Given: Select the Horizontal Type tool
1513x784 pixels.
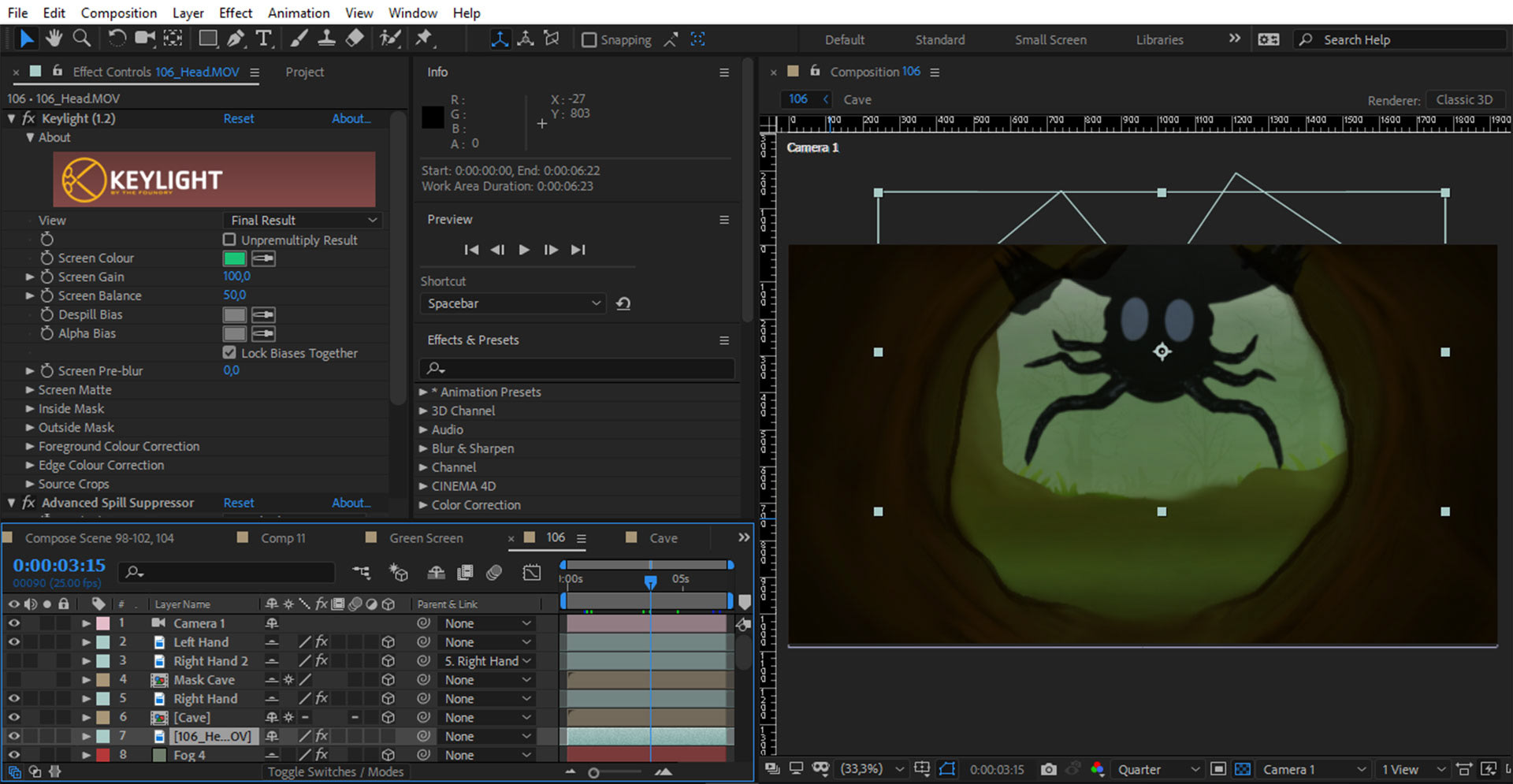Looking at the screenshot, I should [x=264, y=38].
